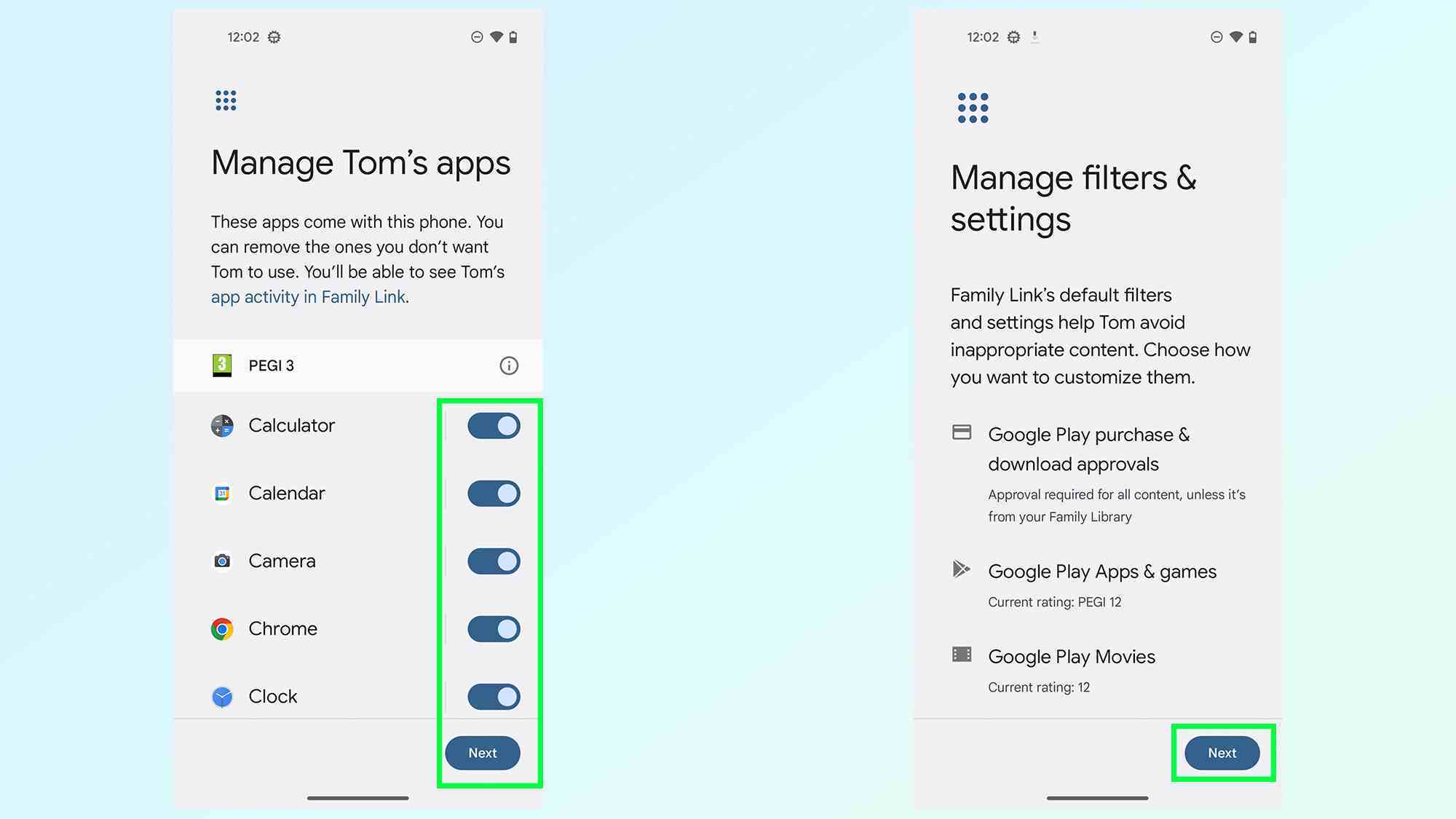Tap Next on Manage filters & settings screen

click(1222, 753)
